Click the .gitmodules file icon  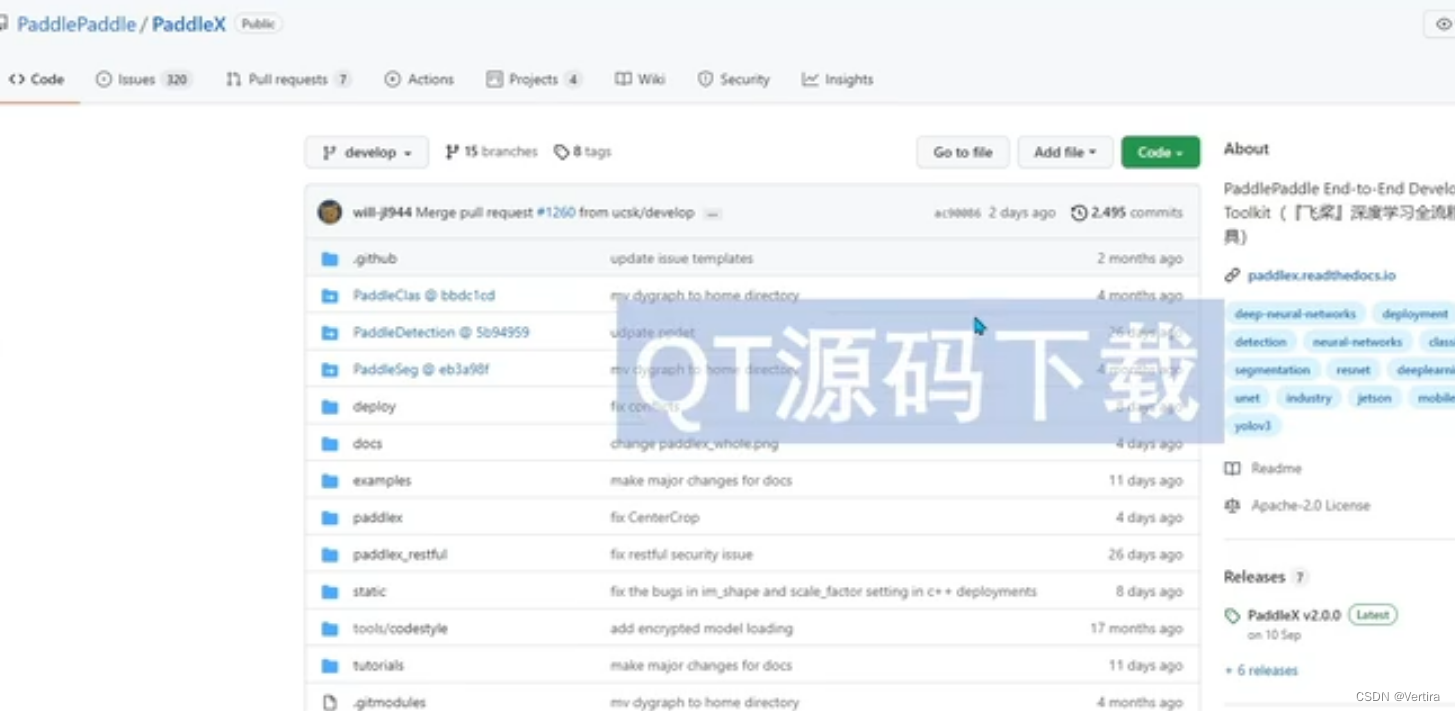[330, 703]
